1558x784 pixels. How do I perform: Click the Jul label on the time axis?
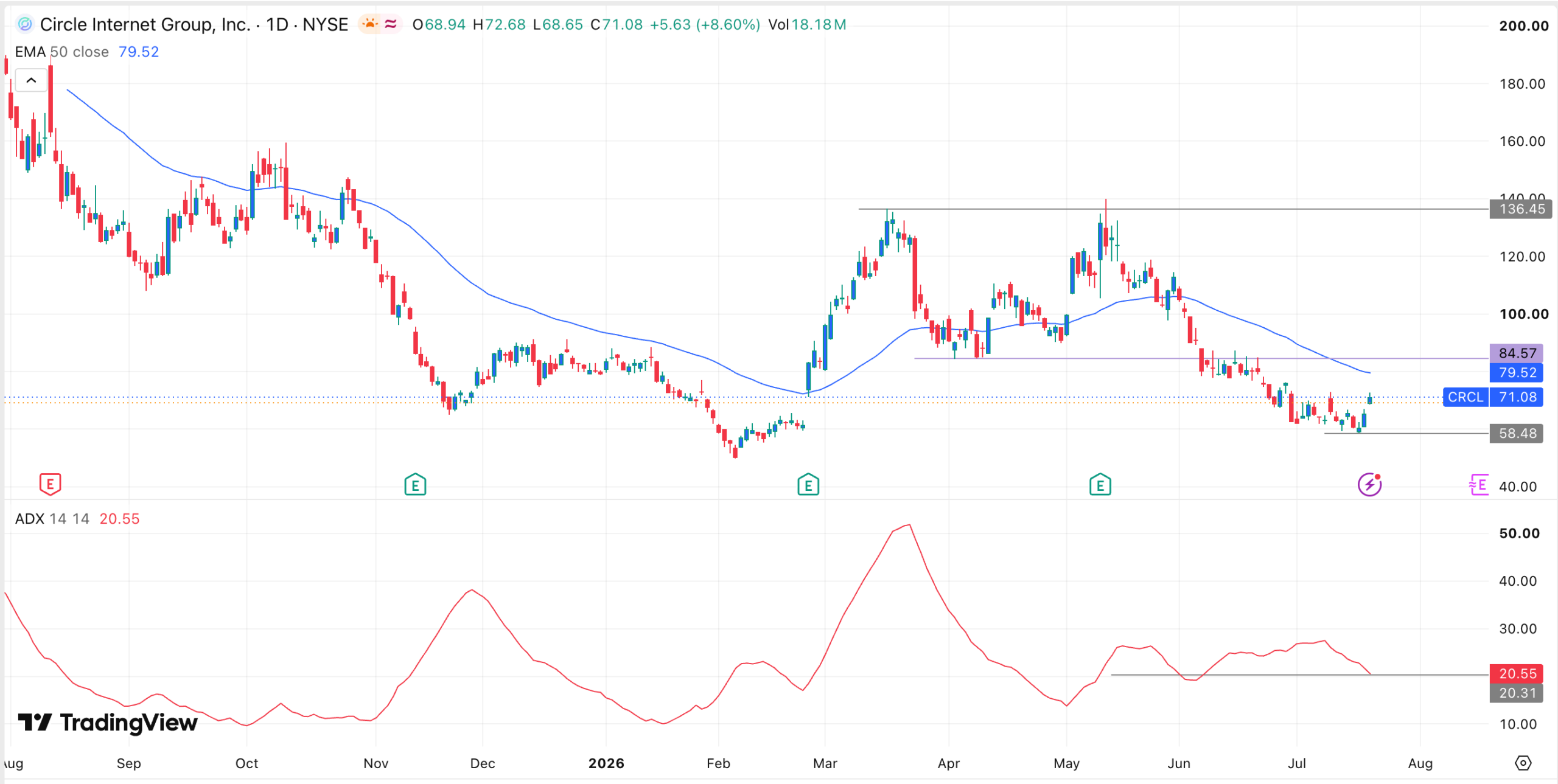click(1296, 763)
